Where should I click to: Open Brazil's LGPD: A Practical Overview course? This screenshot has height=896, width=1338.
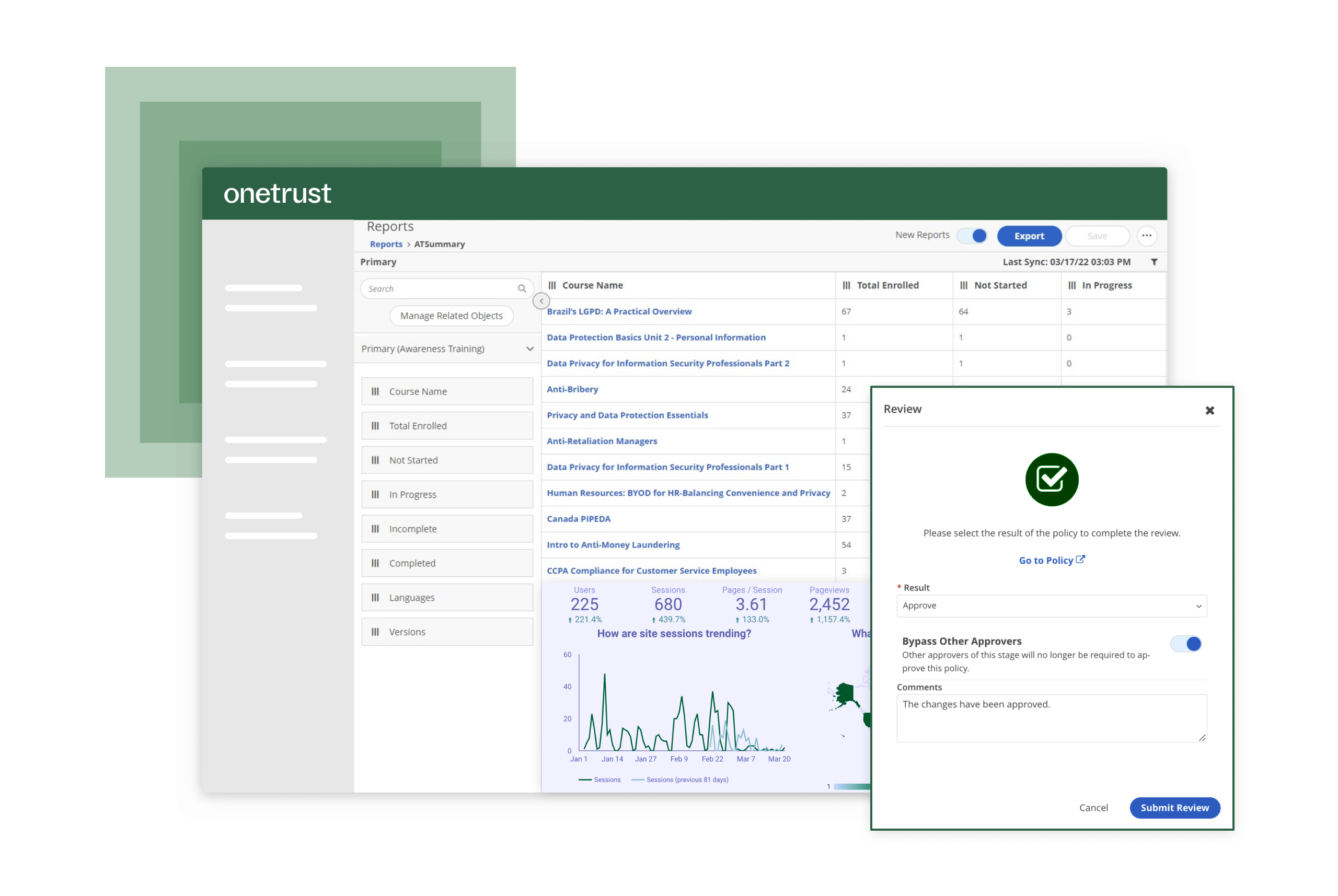coord(618,311)
